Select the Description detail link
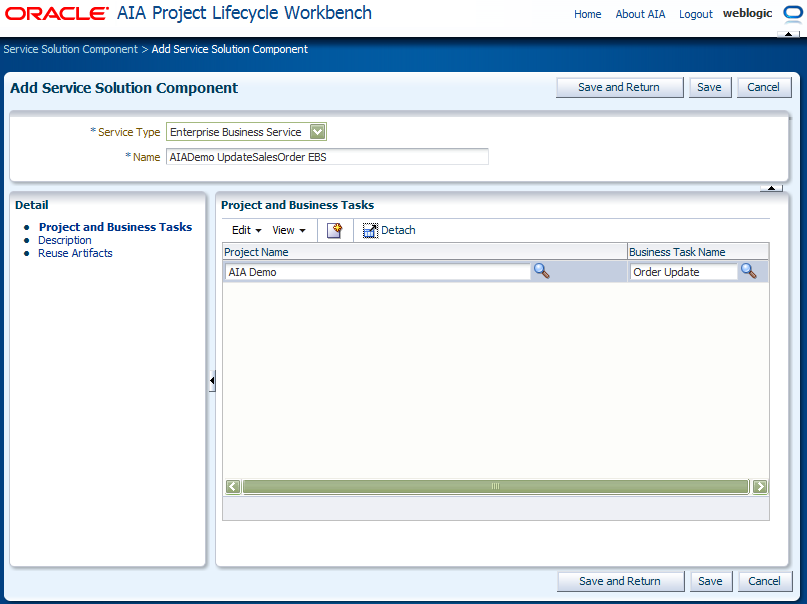 [65, 240]
